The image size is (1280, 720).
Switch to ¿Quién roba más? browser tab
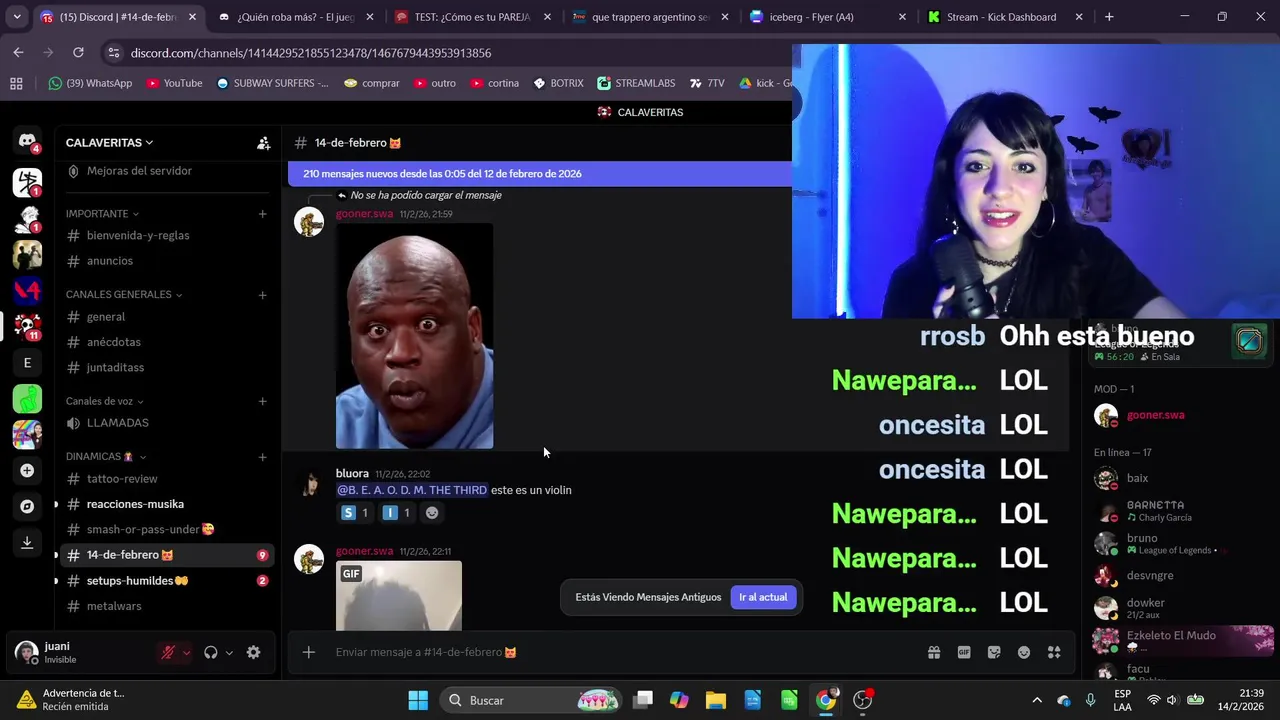point(296,17)
